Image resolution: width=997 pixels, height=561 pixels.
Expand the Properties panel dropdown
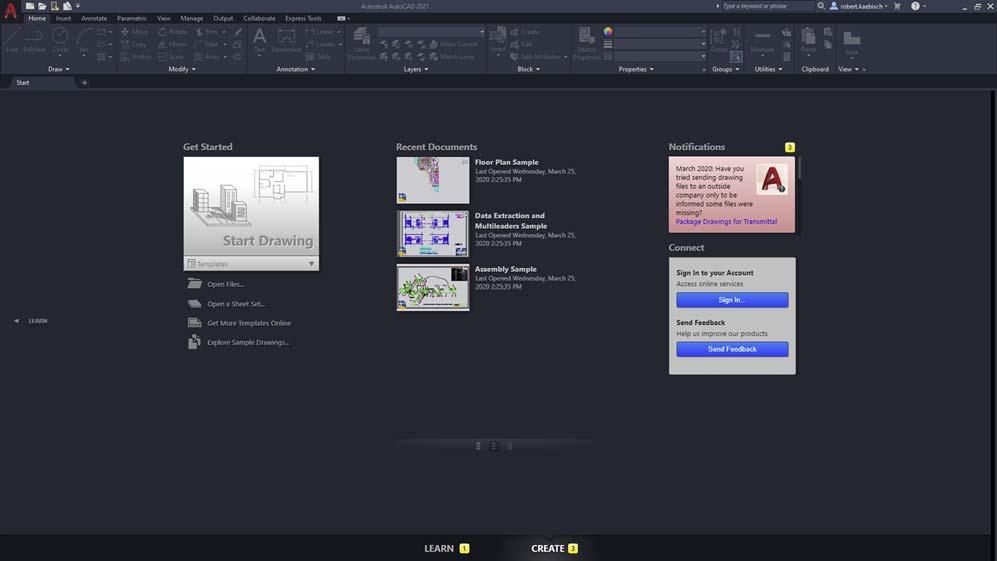point(636,69)
